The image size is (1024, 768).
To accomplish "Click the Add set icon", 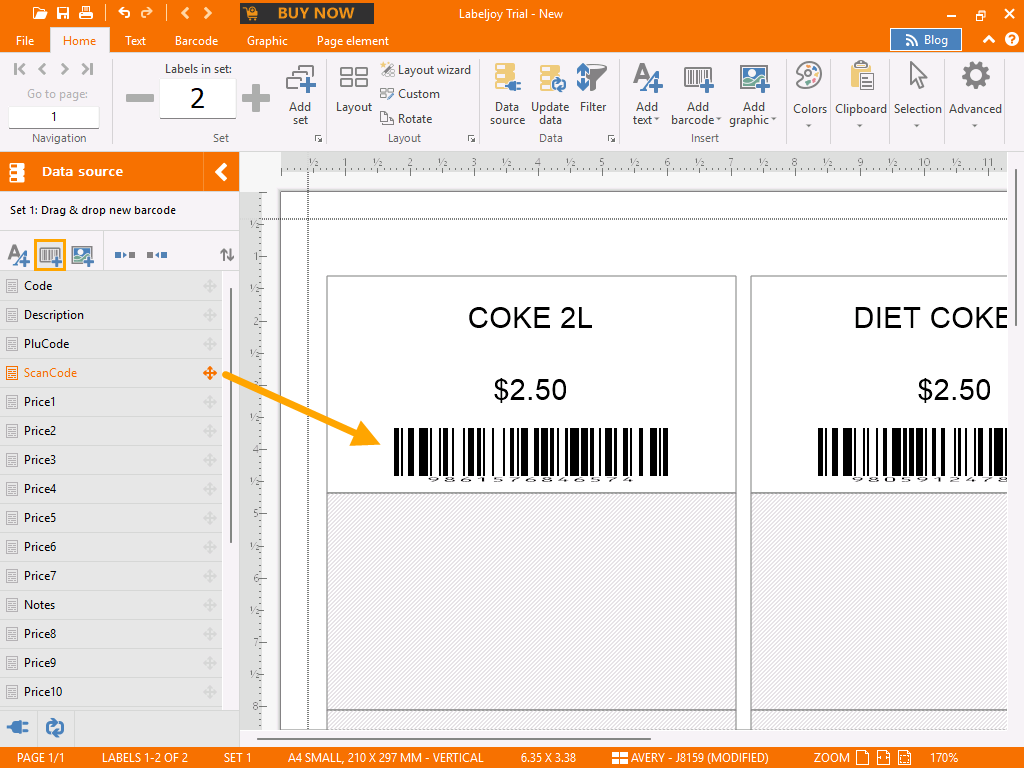I will point(300,95).
